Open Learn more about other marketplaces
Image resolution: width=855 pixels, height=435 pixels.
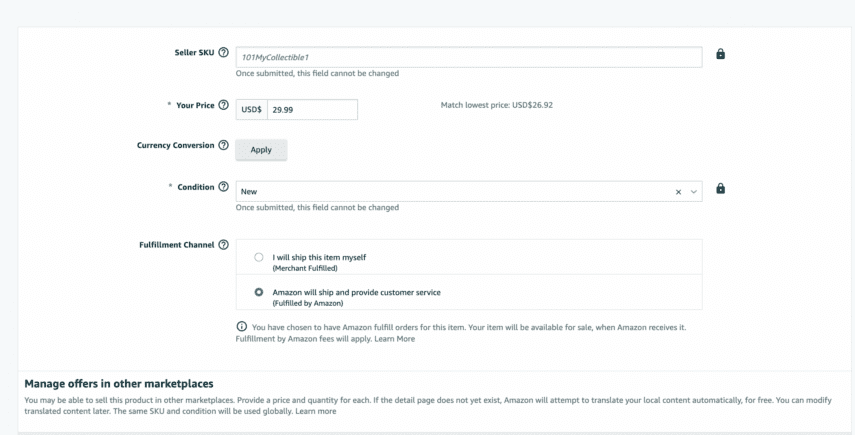316,411
